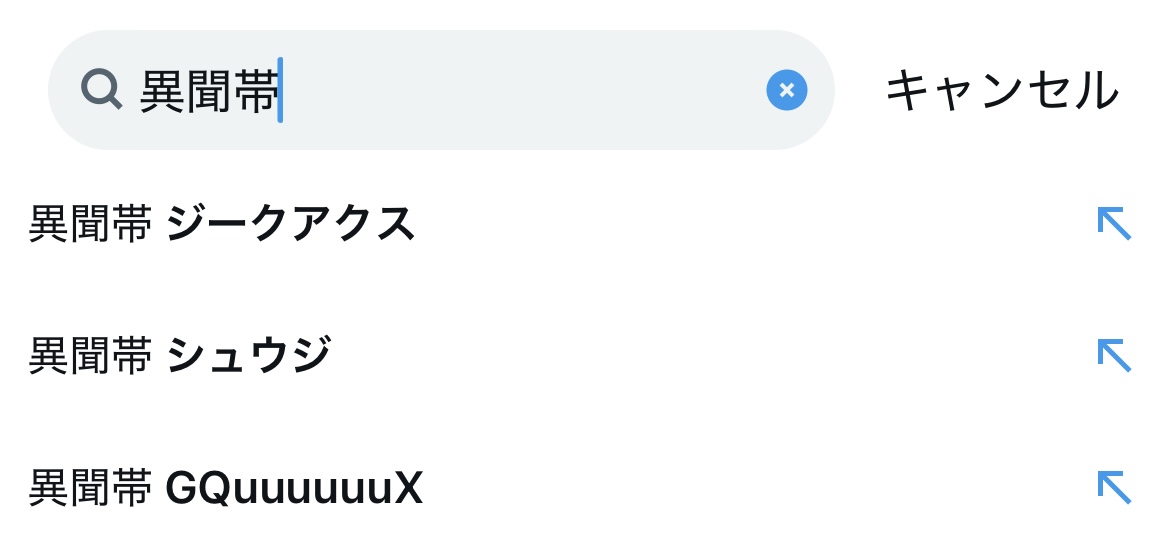This screenshot has width=1170, height=553.
Task: Click empty area inside the search bar
Action: [520, 90]
